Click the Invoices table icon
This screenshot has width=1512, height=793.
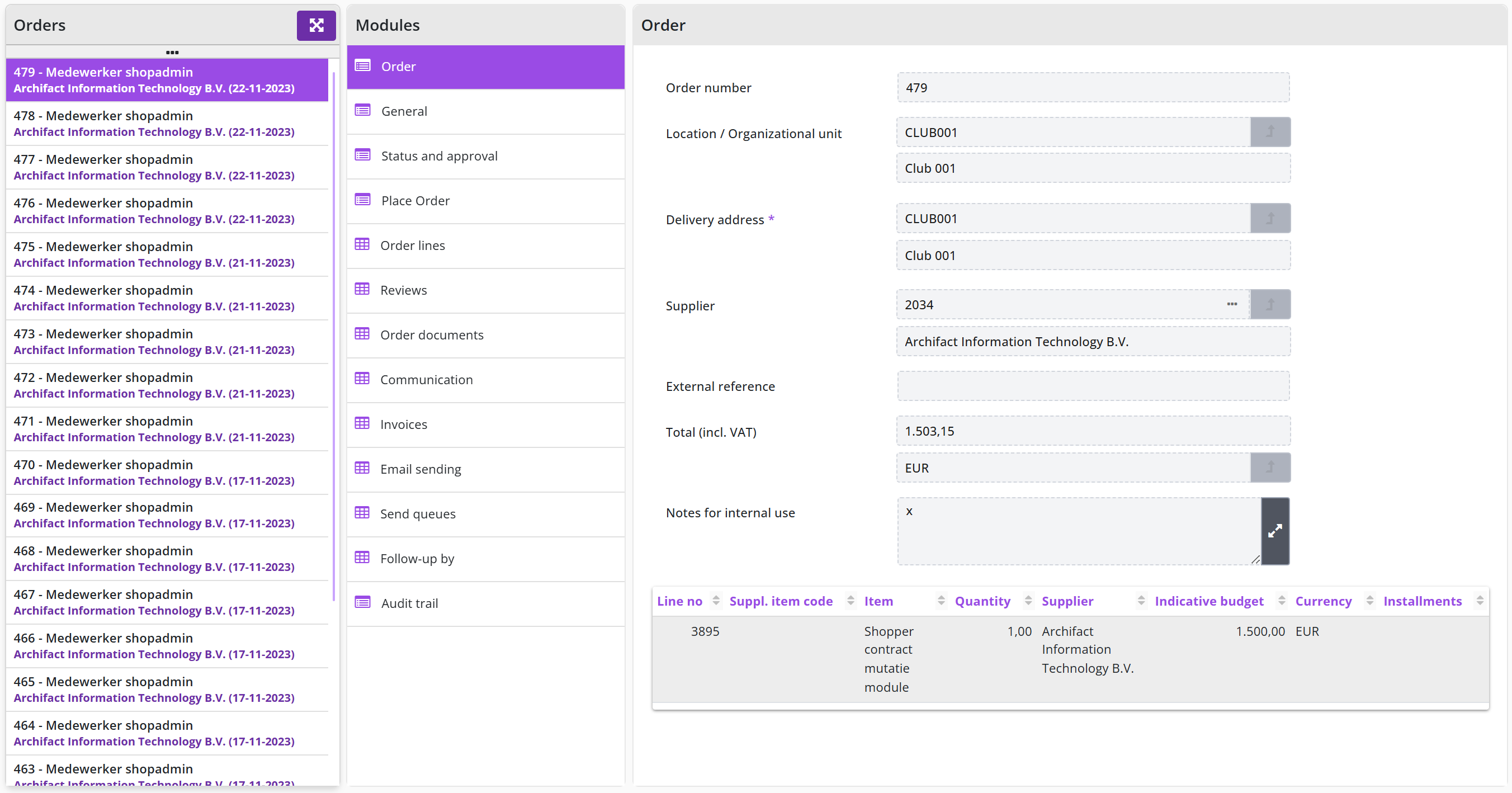point(362,424)
